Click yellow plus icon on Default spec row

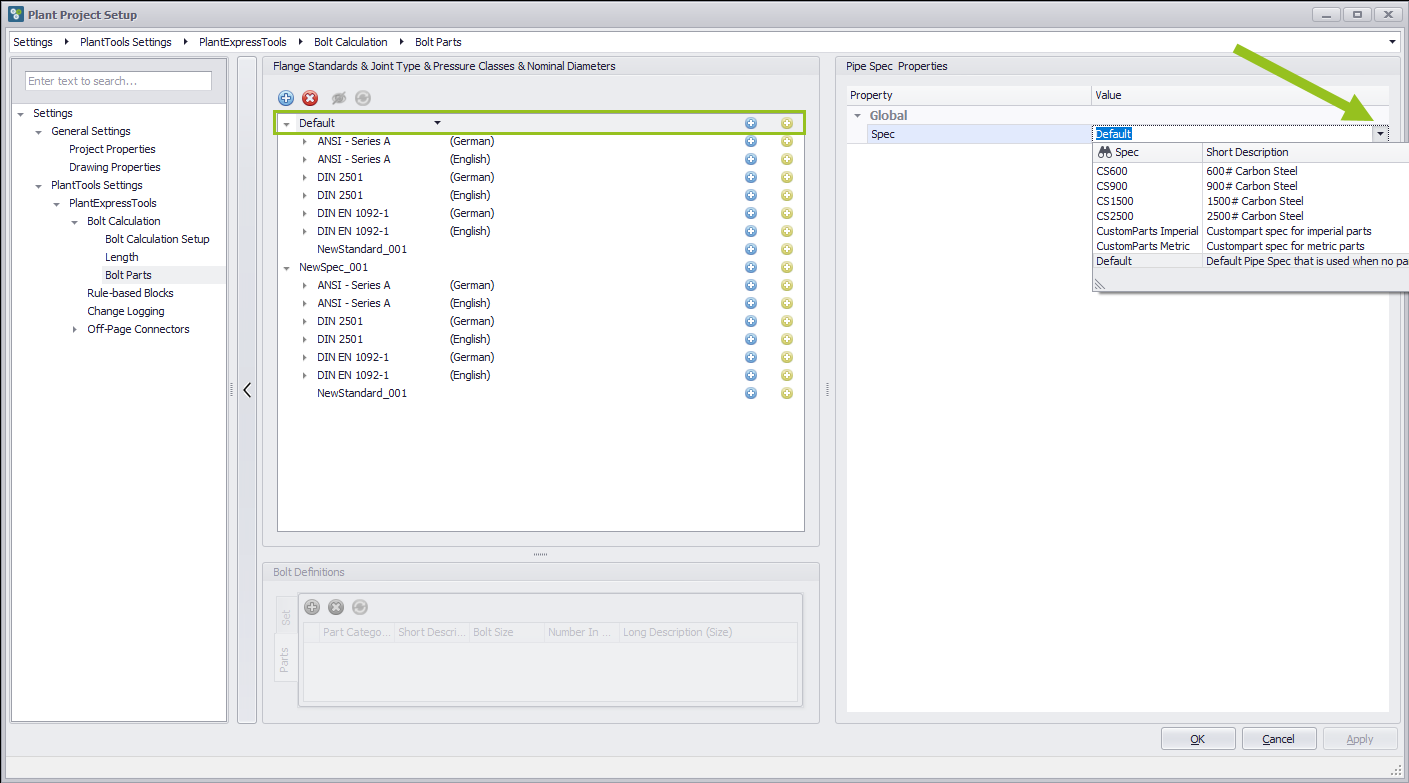click(x=787, y=123)
